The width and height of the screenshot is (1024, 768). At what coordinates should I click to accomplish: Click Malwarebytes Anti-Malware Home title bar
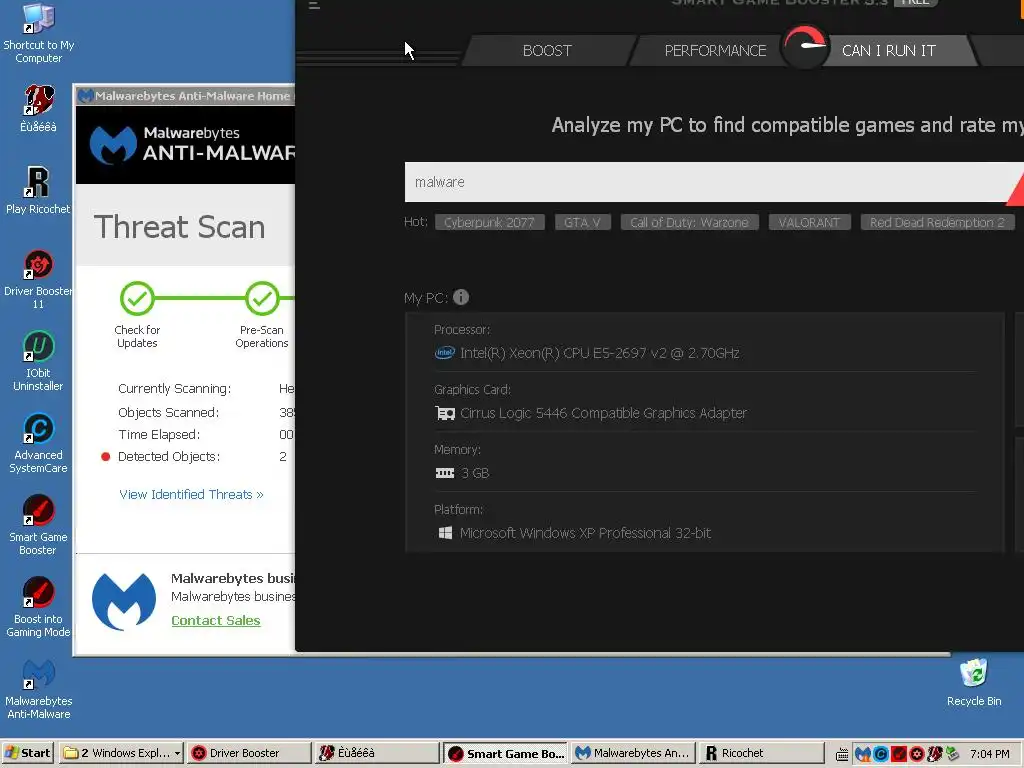click(x=185, y=96)
